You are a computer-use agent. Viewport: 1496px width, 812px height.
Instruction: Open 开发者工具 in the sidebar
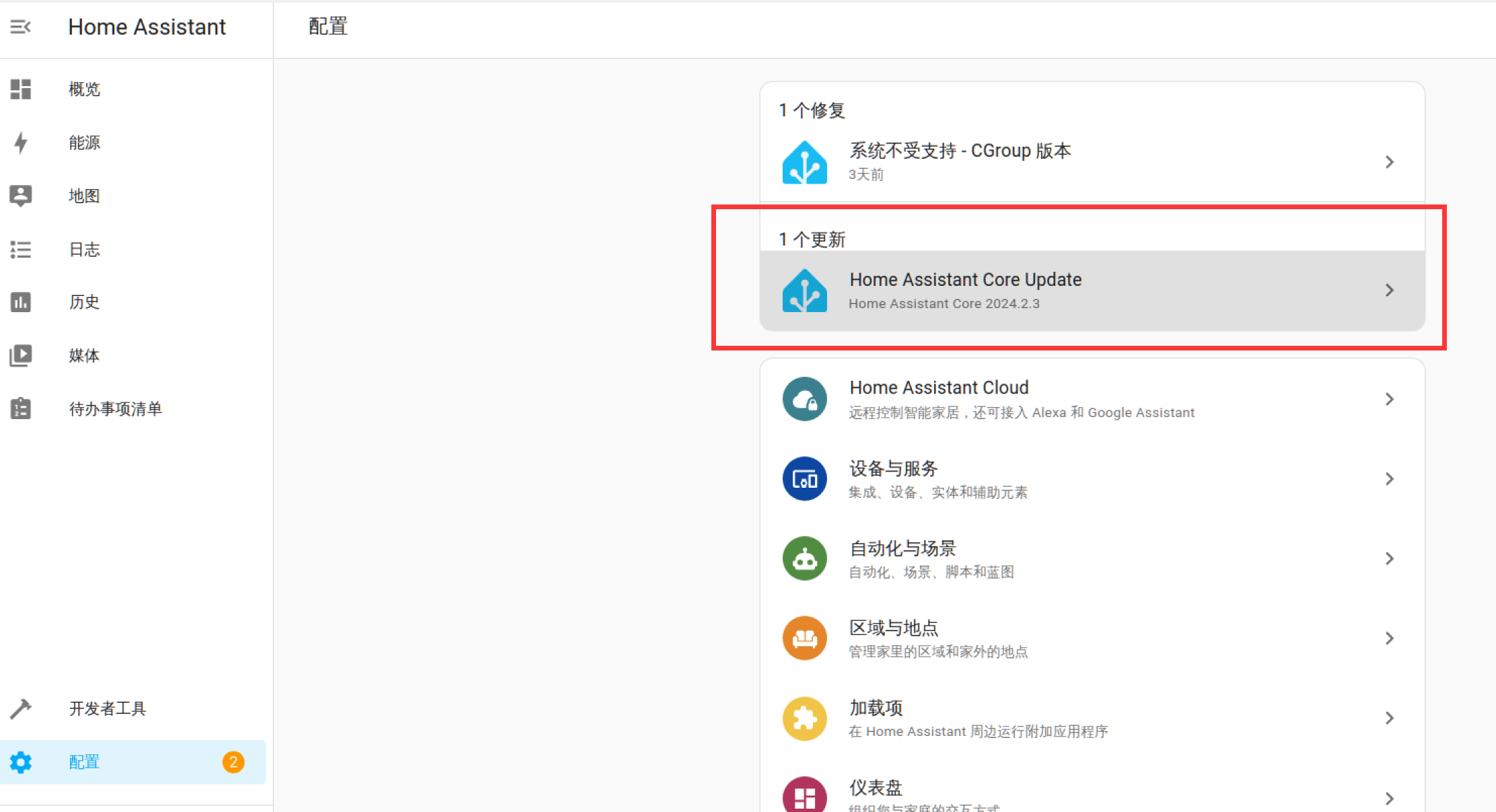click(x=133, y=708)
